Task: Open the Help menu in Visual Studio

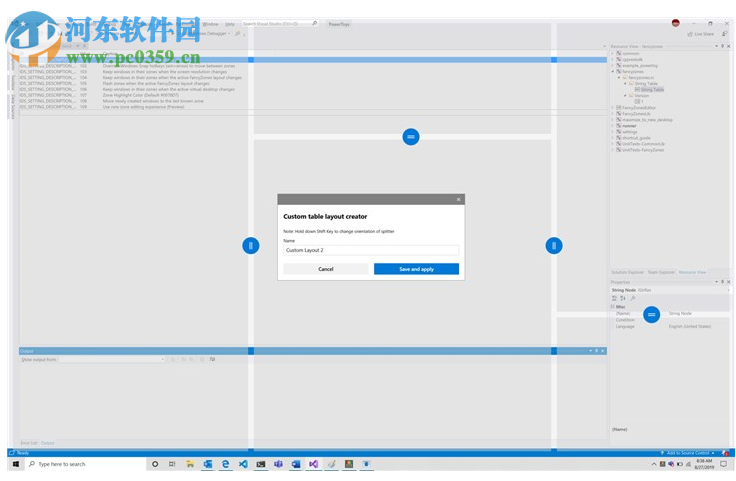Action: coord(230,24)
